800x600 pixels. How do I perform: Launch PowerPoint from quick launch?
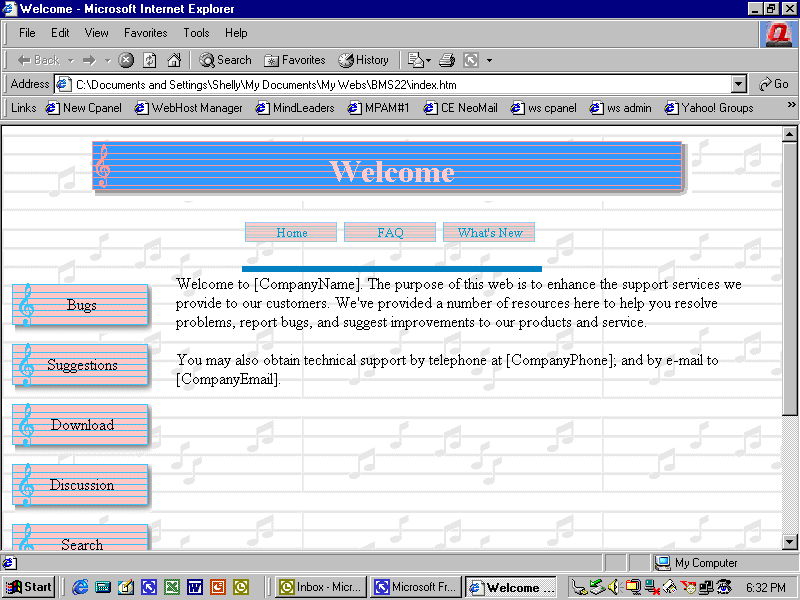(218, 587)
